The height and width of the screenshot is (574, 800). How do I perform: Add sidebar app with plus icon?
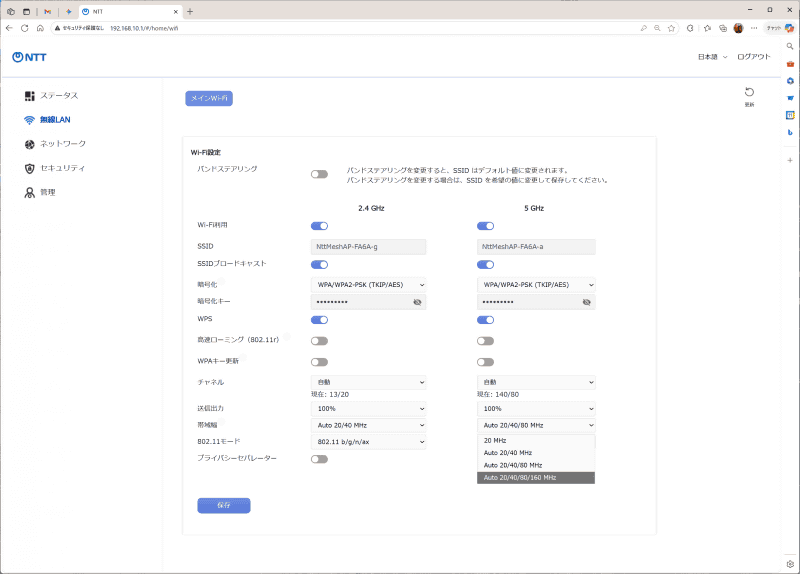pos(790,160)
